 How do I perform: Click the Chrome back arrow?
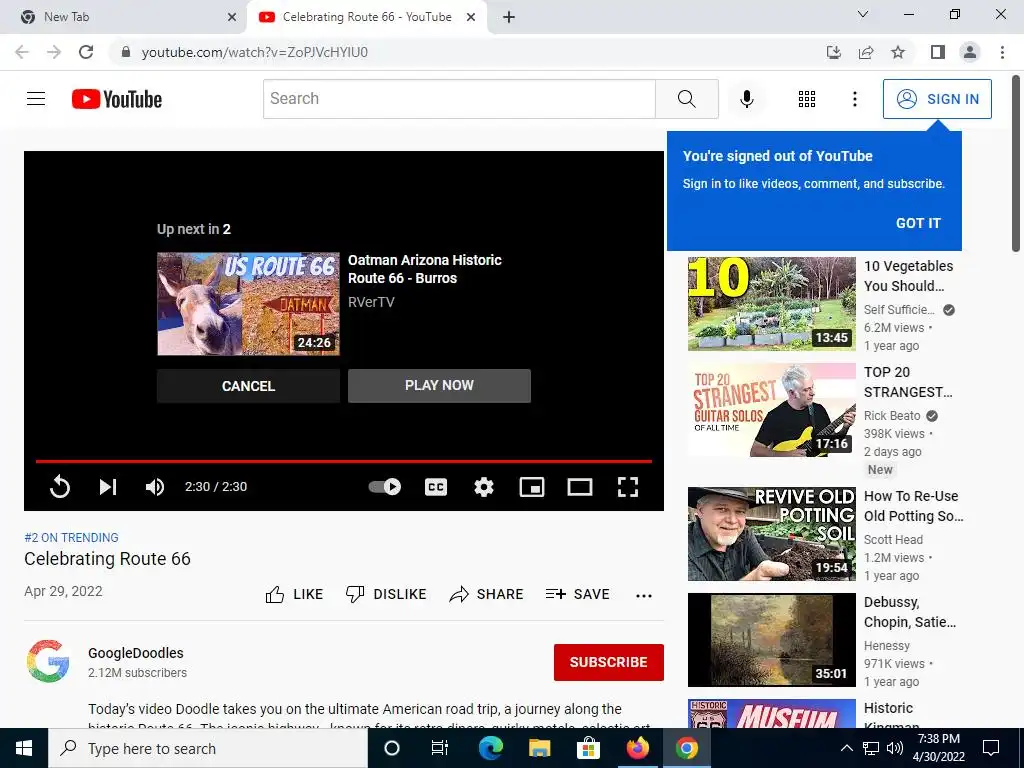pos(22,52)
